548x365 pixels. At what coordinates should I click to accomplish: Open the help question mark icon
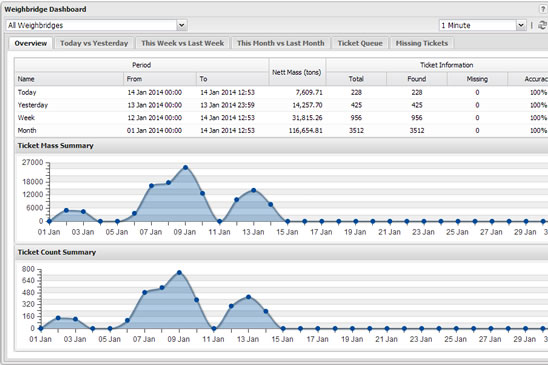pyautogui.click(x=544, y=9)
